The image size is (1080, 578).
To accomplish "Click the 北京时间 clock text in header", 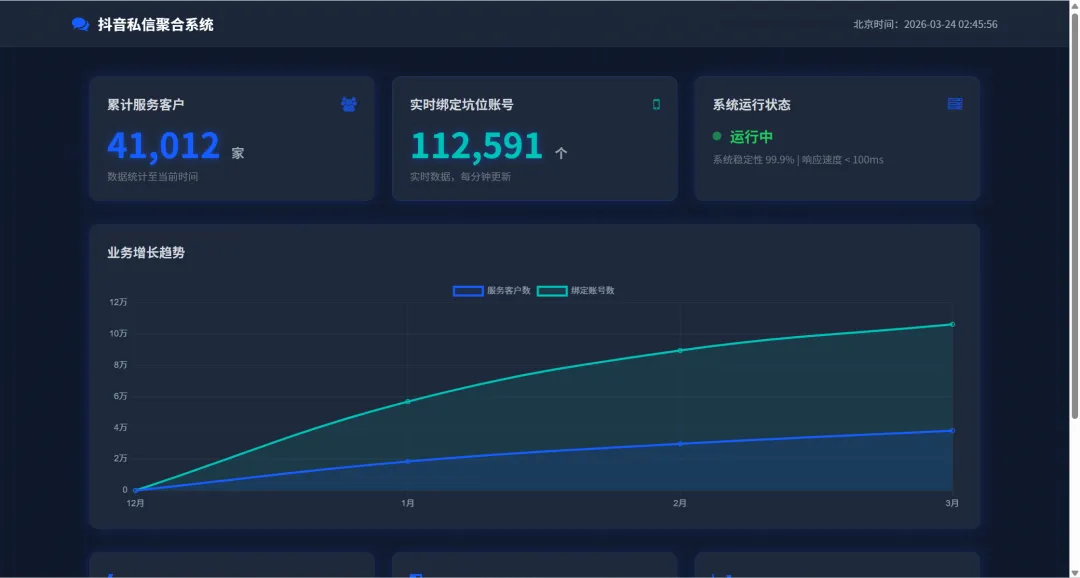I will (x=925, y=24).
